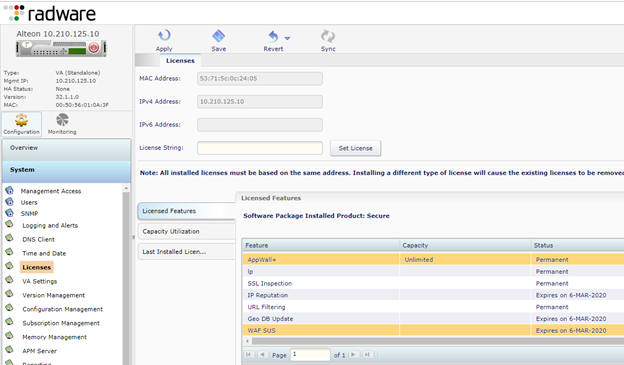
Task: Select the SSL Inspection row
Action: (x=433, y=283)
